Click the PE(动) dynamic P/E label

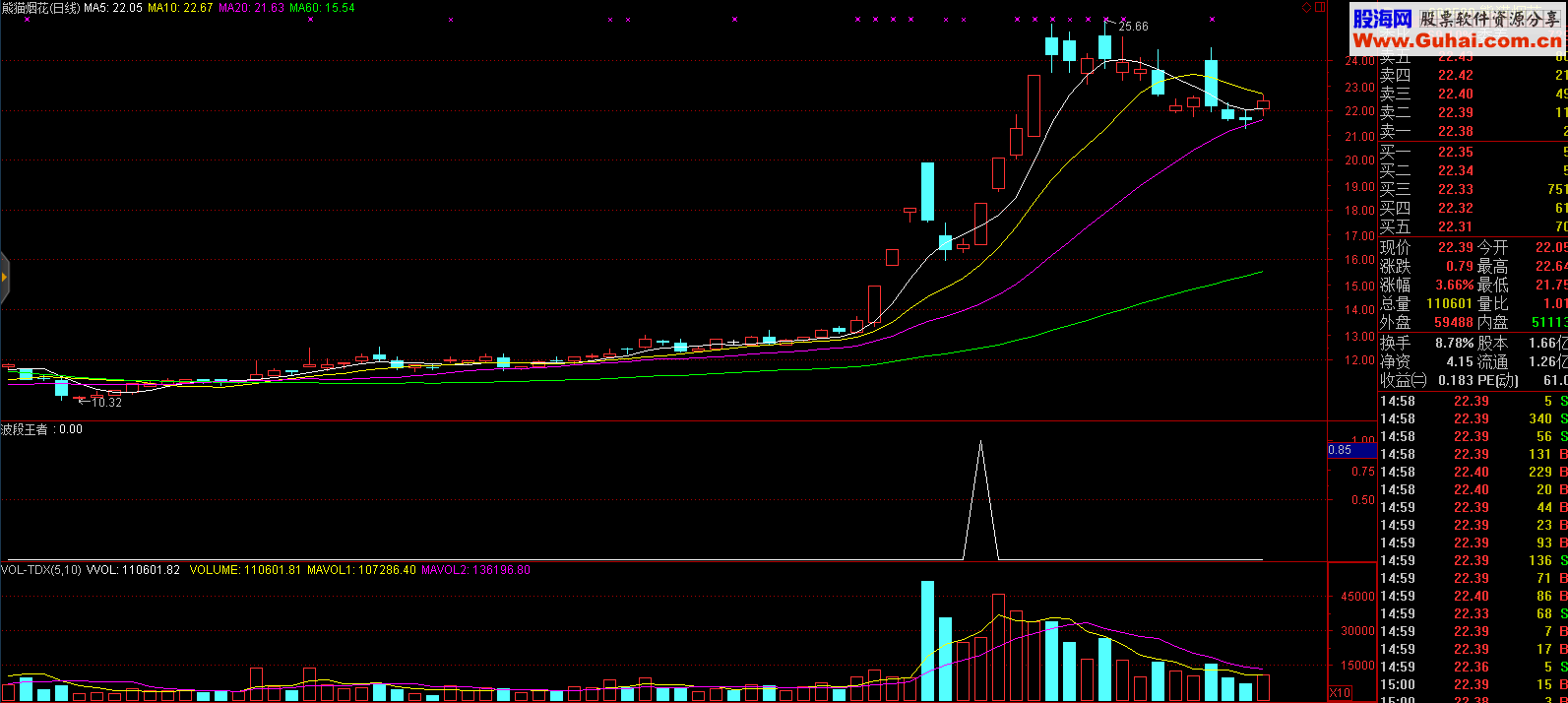point(1498,381)
